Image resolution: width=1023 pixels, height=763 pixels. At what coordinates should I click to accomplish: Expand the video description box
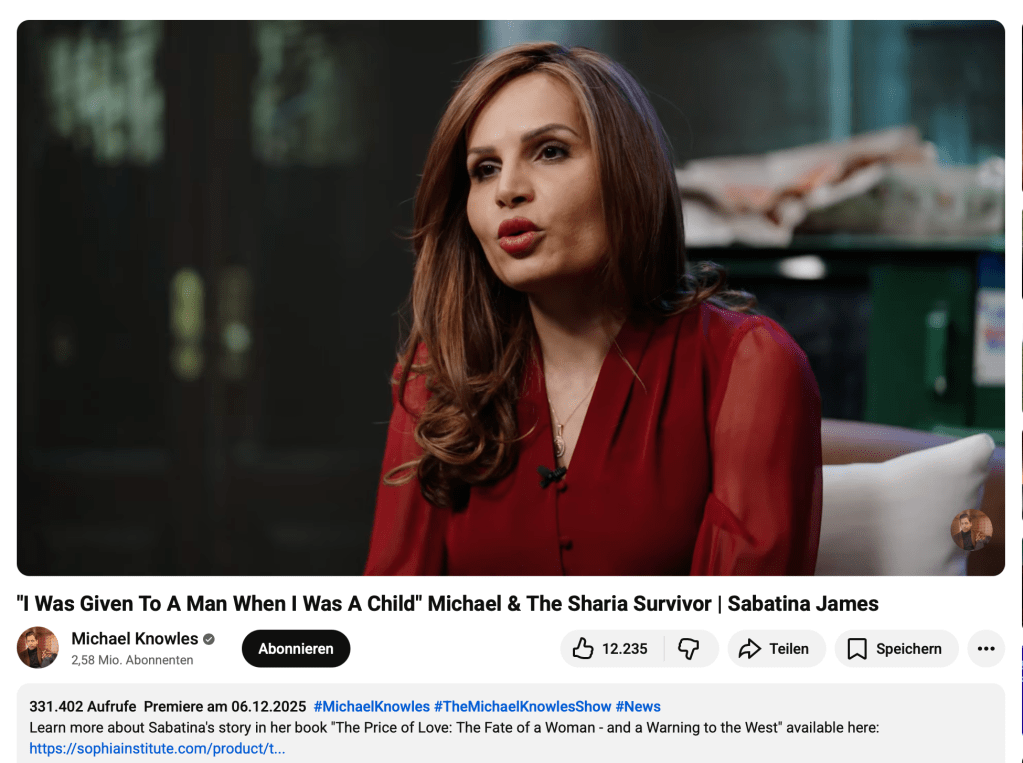tap(511, 723)
